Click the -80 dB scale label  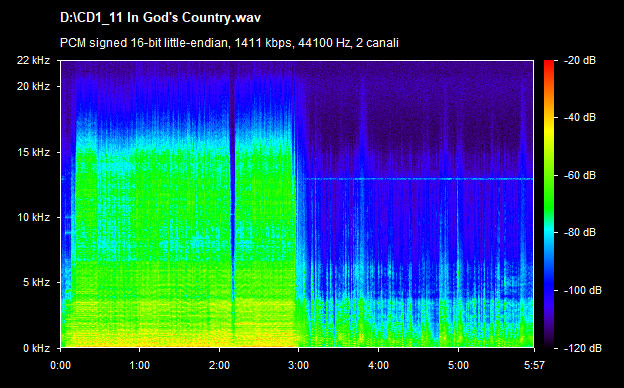click(x=580, y=232)
